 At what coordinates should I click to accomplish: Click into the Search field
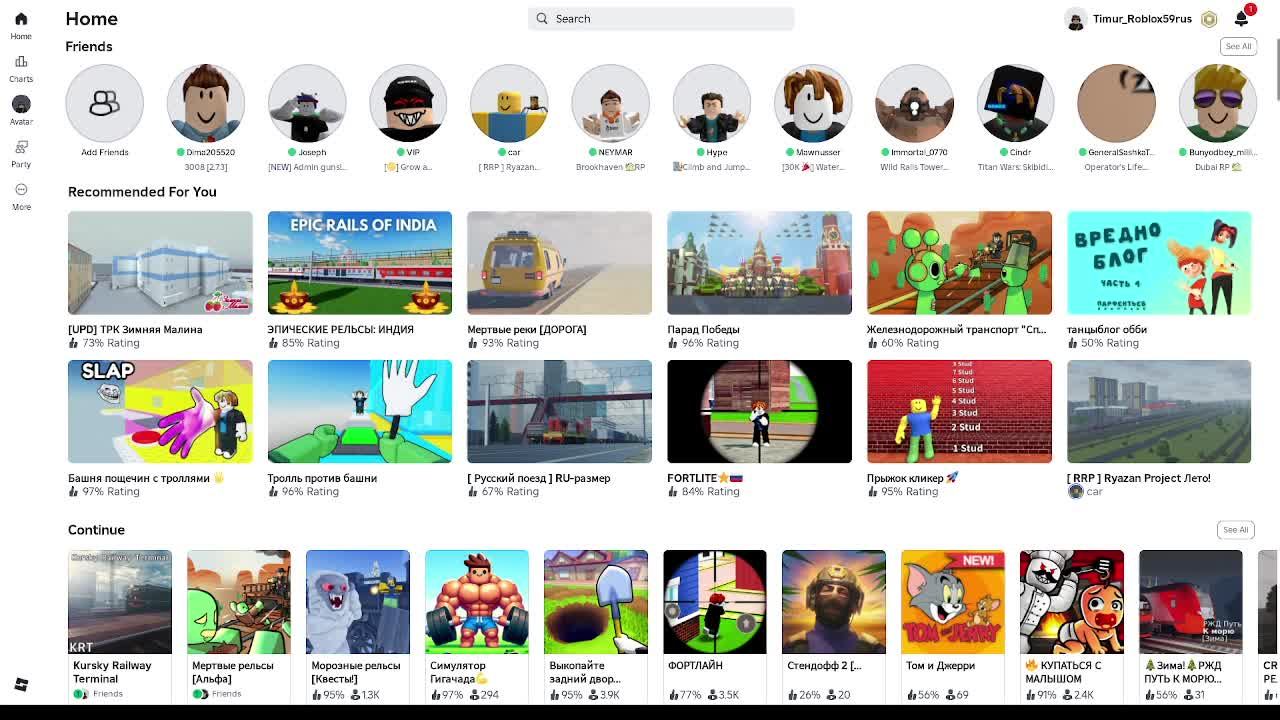(x=661, y=18)
